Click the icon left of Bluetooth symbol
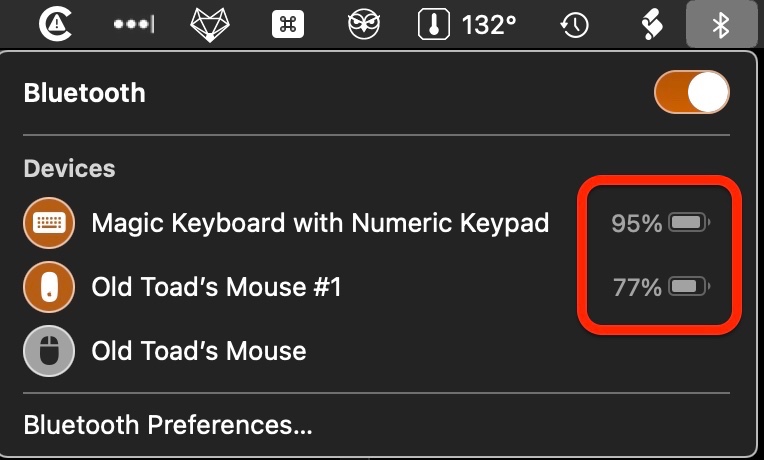The height and width of the screenshot is (460, 764). pyautogui.click(x=652, y=25)
